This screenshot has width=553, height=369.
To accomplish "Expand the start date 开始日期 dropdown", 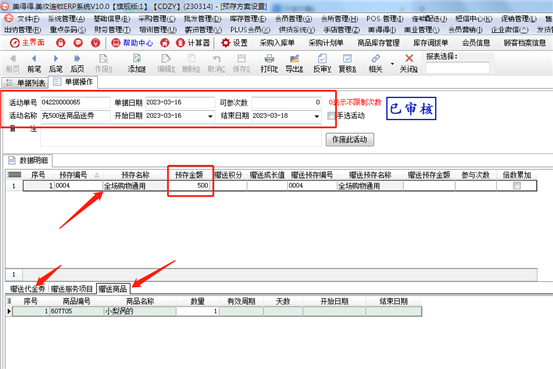I will (x=210, y=116).
